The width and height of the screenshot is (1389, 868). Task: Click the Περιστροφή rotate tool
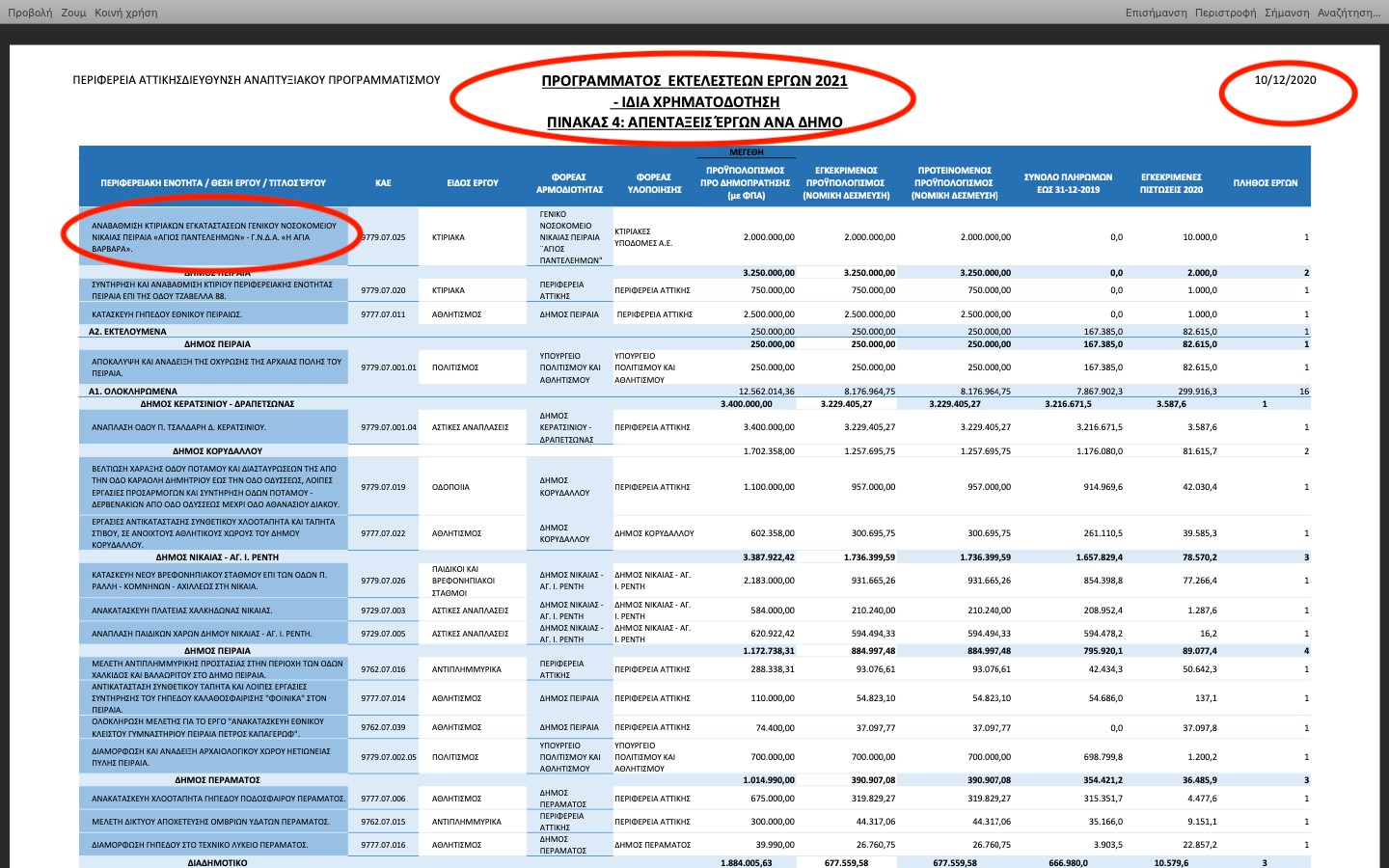(x=1225, y=13)
